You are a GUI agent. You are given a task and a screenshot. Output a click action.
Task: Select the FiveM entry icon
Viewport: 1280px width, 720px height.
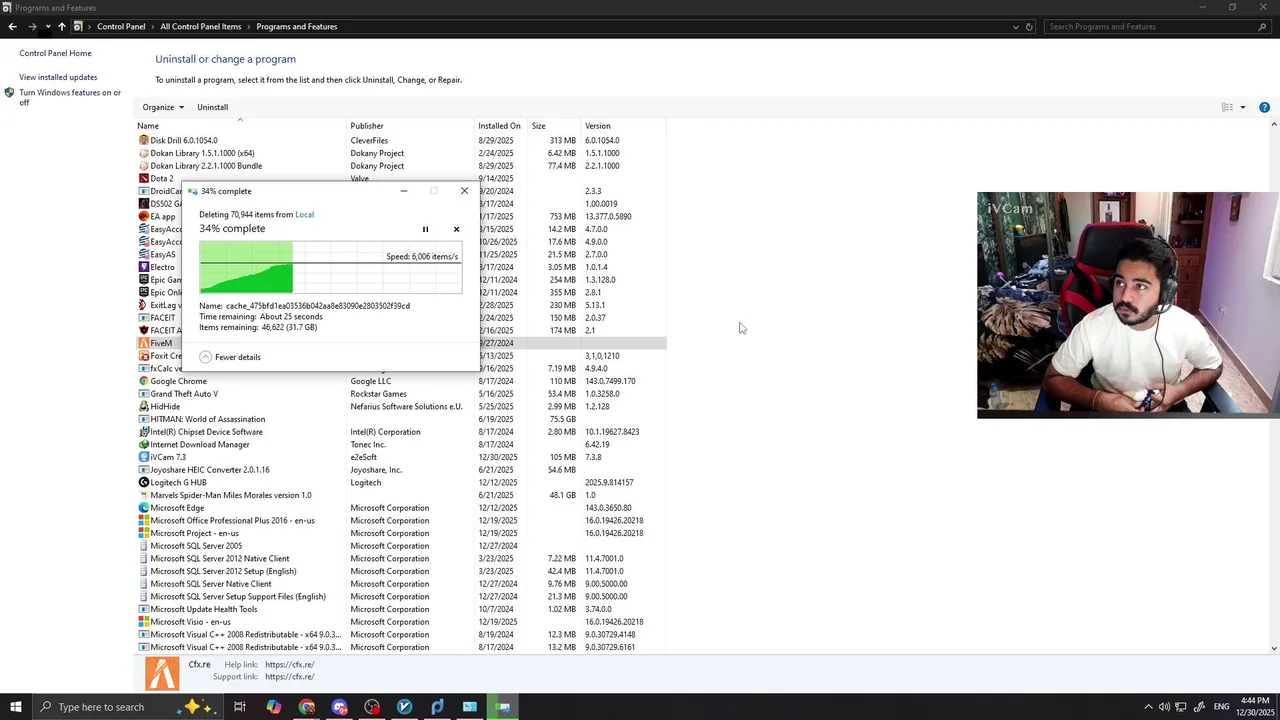pyautogui.click(x=143, y=343)
